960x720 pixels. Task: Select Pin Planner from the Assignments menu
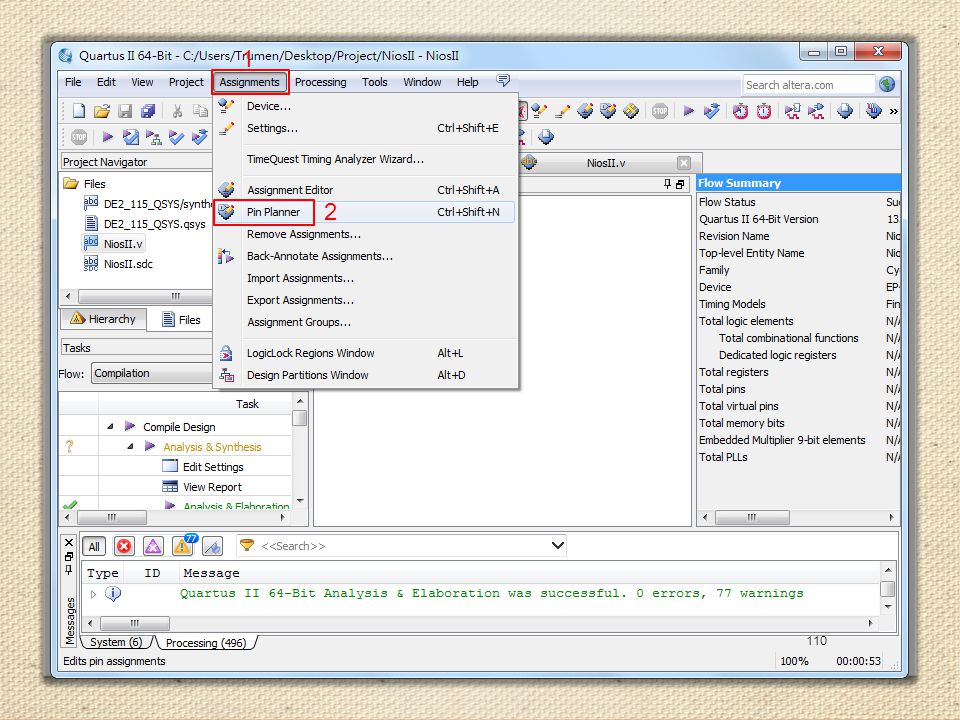(364, 212)
